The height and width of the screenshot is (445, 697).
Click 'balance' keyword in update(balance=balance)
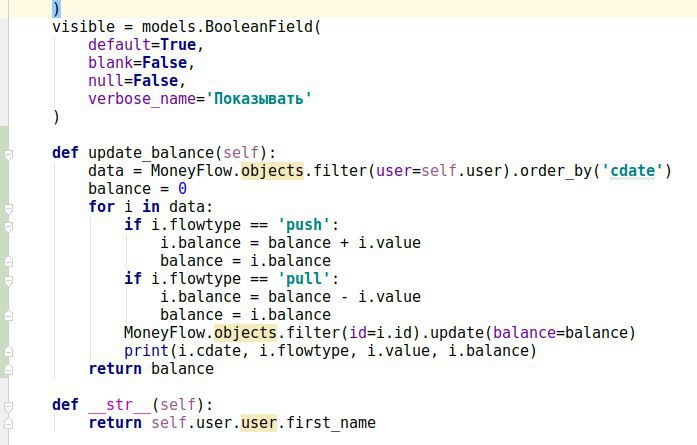(524, 333)
